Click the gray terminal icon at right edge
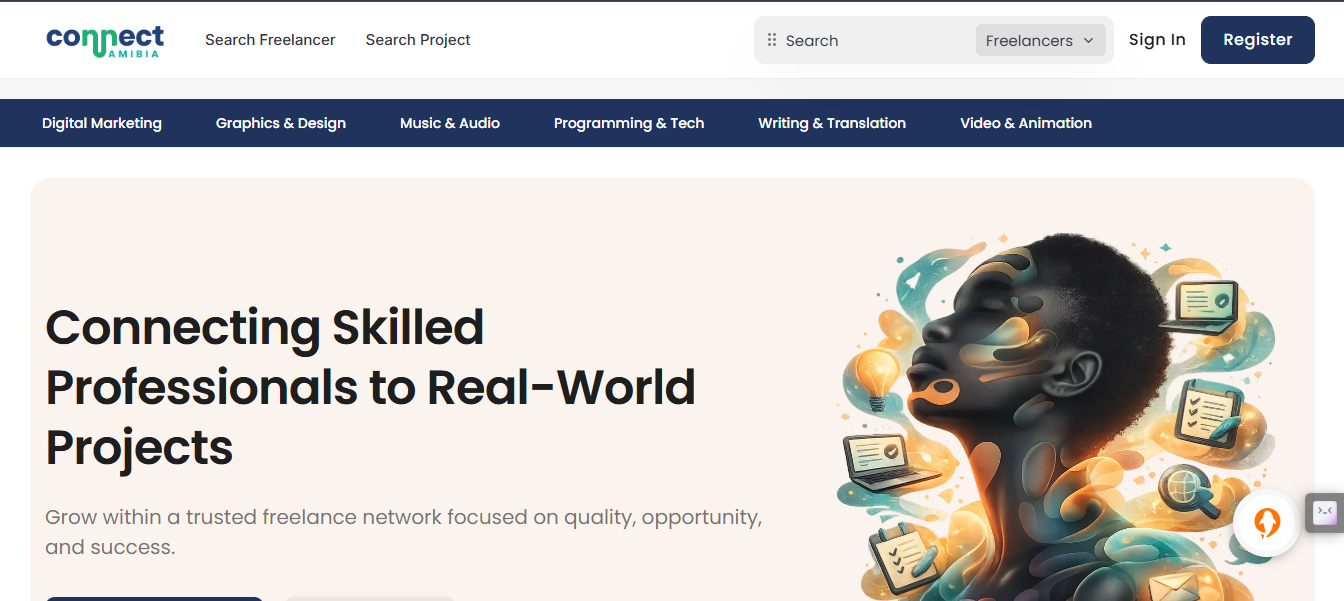1344x601 pixels. [x=1325, y=512]
